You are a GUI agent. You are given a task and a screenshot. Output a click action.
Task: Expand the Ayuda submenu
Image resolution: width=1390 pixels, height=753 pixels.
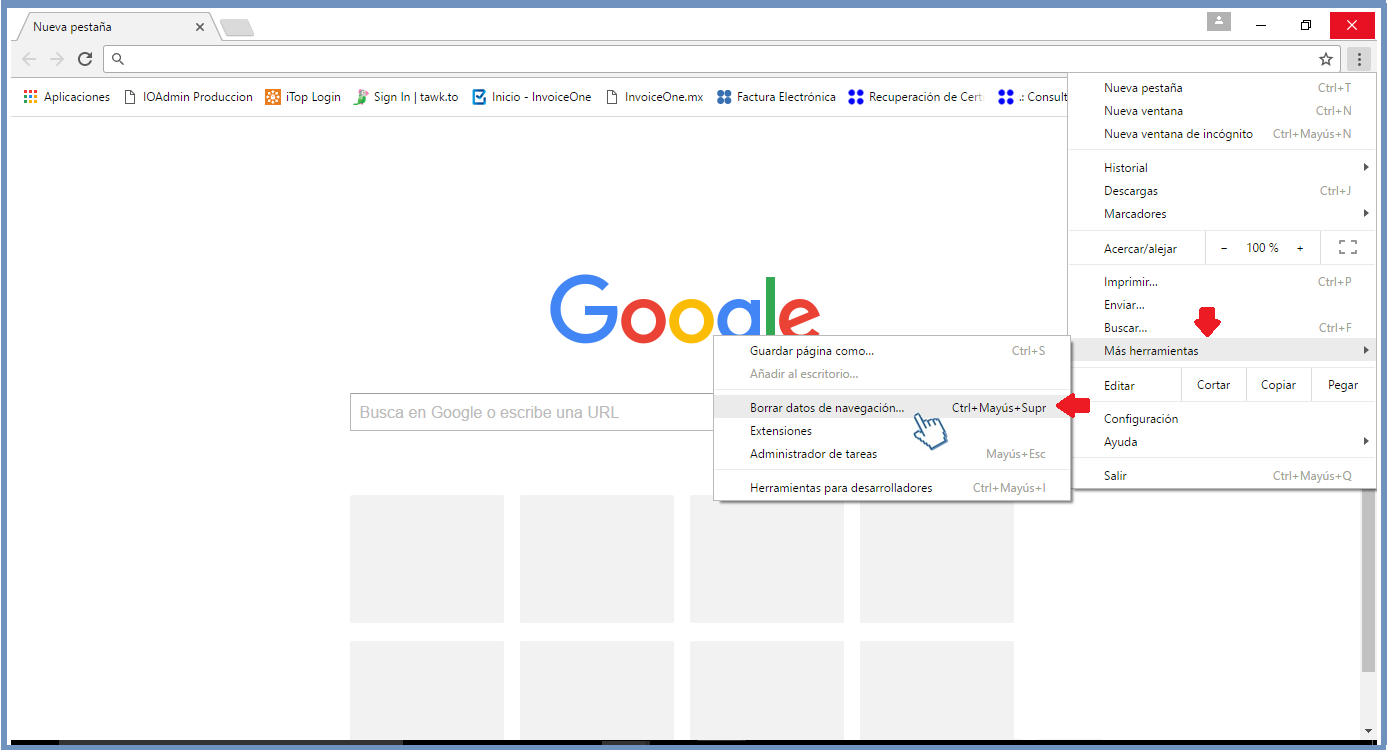(x=1222, y=442)
